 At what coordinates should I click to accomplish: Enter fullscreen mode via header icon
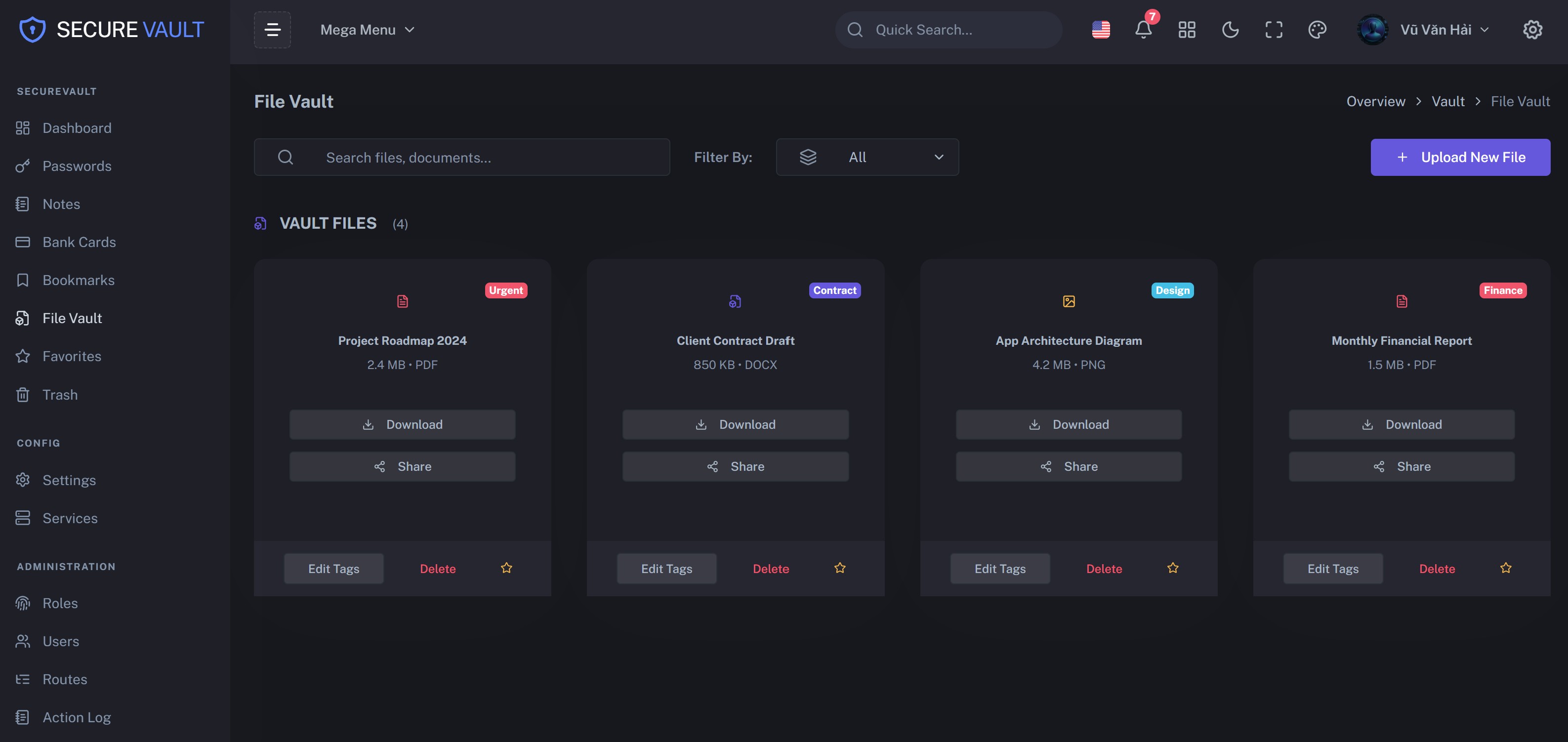pyautogui.click(x=1274, y=30)
